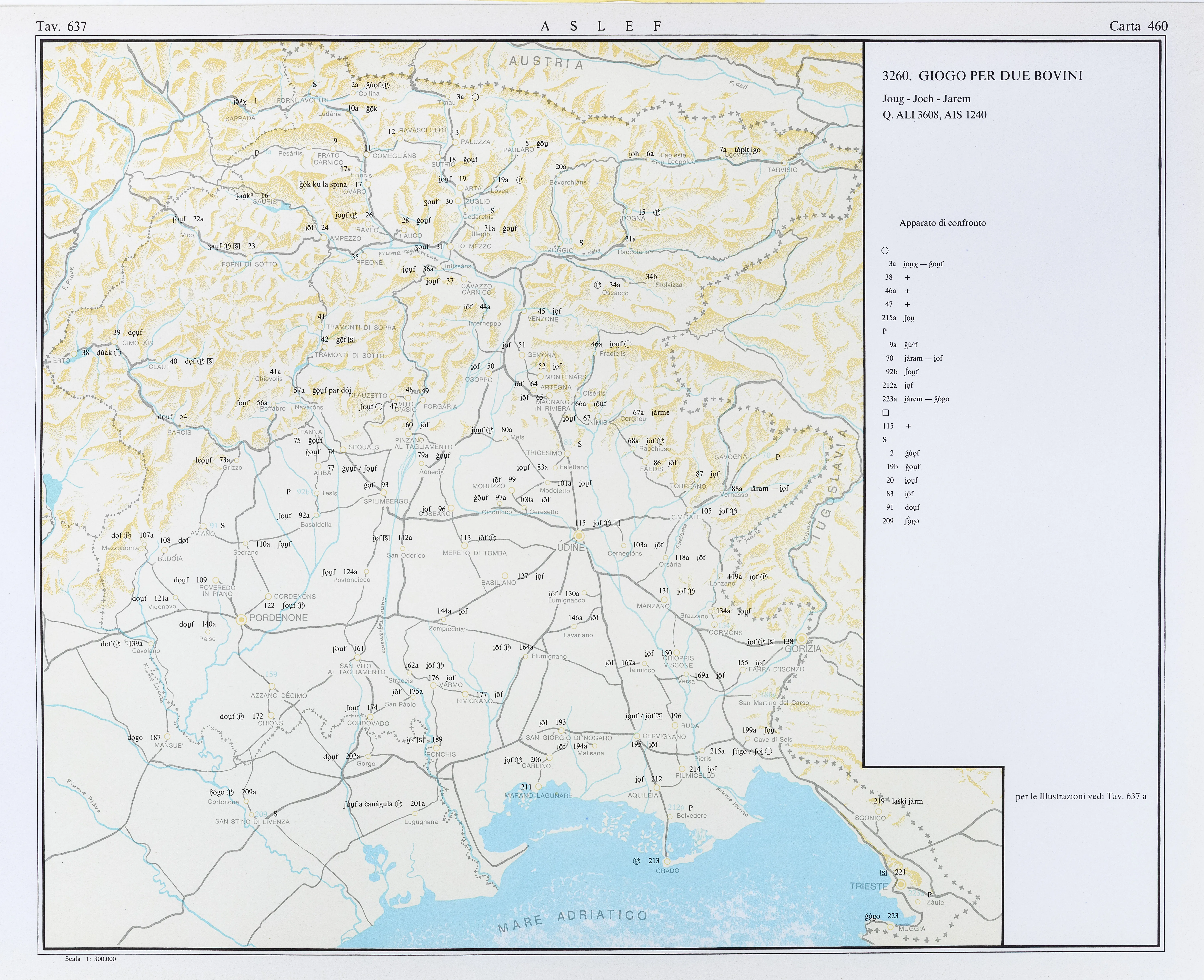1204x980 pixels.
Task: Click 'per le Illustrazioni vedi Tav. 637 a' note
Action: (x=1080, y=796)
